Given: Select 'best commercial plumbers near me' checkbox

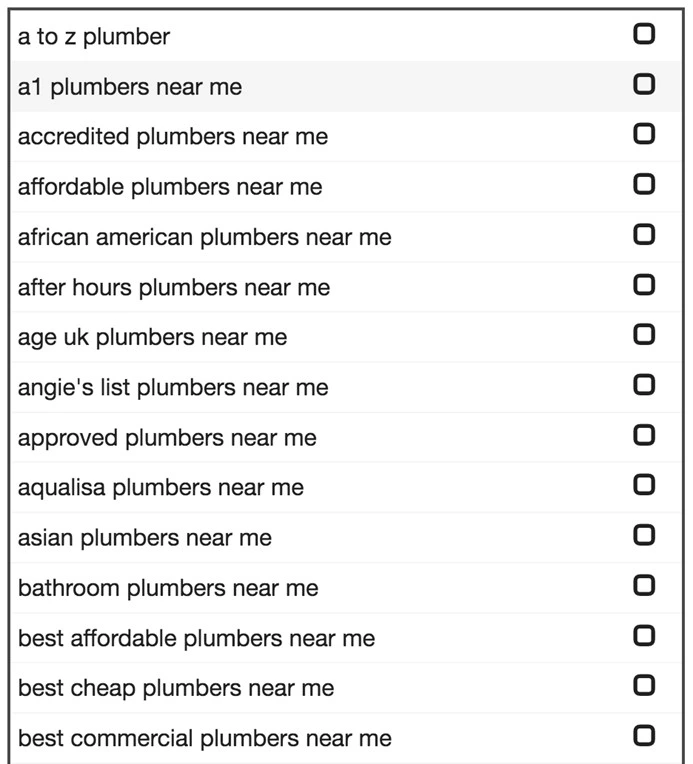Looking at the screenshot, I should (645, 736).
